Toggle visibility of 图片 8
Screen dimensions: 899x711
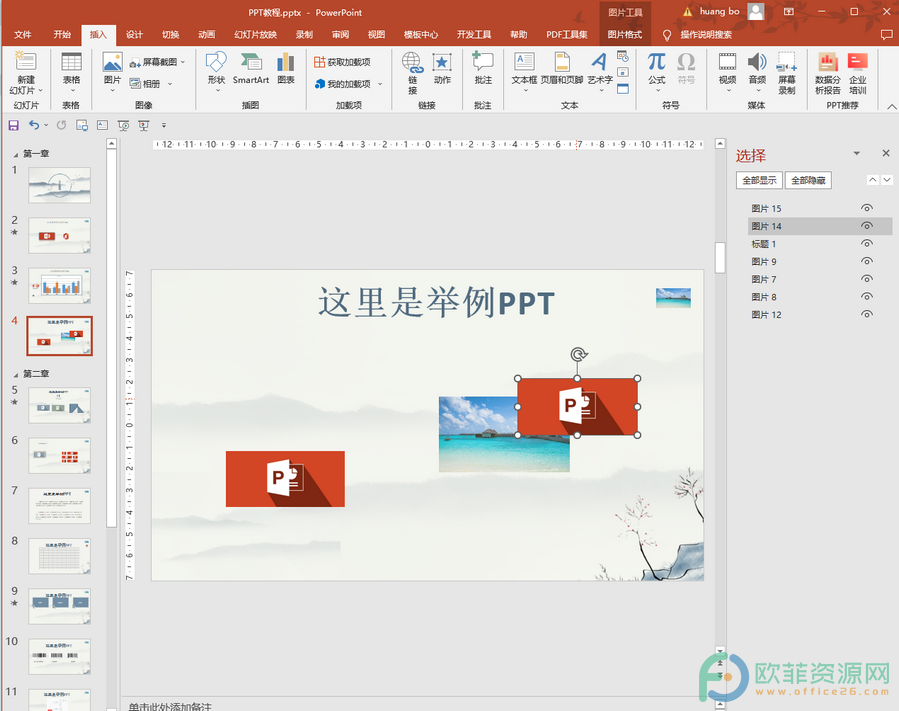point(867,297)
